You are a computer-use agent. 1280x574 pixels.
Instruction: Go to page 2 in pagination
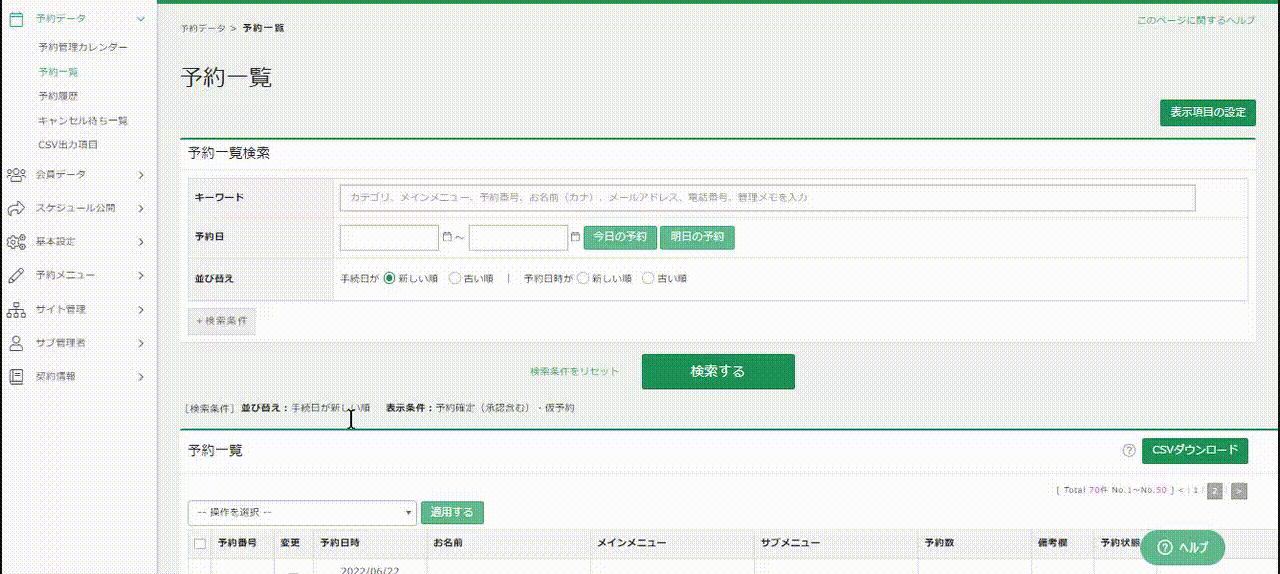click(1214, 491)
